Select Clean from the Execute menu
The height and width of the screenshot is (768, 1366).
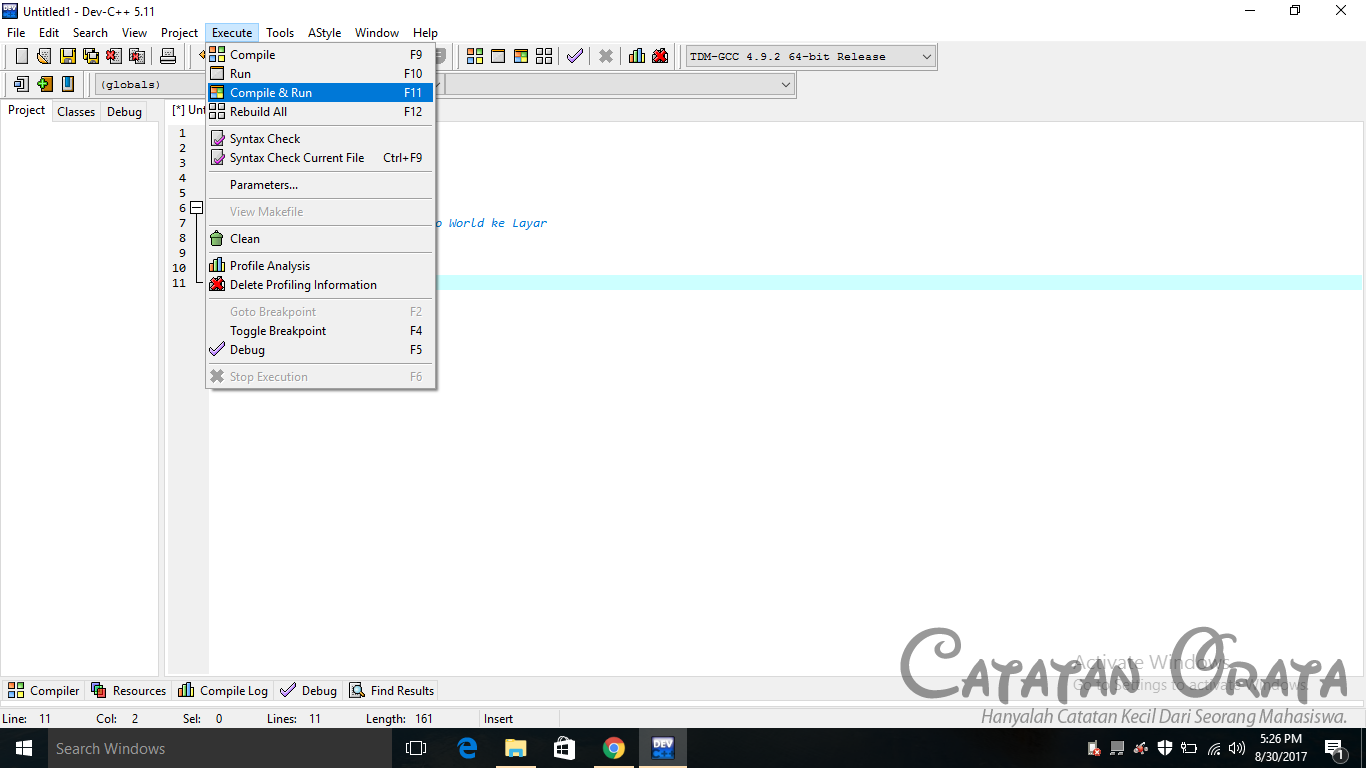tap(320, 239)
